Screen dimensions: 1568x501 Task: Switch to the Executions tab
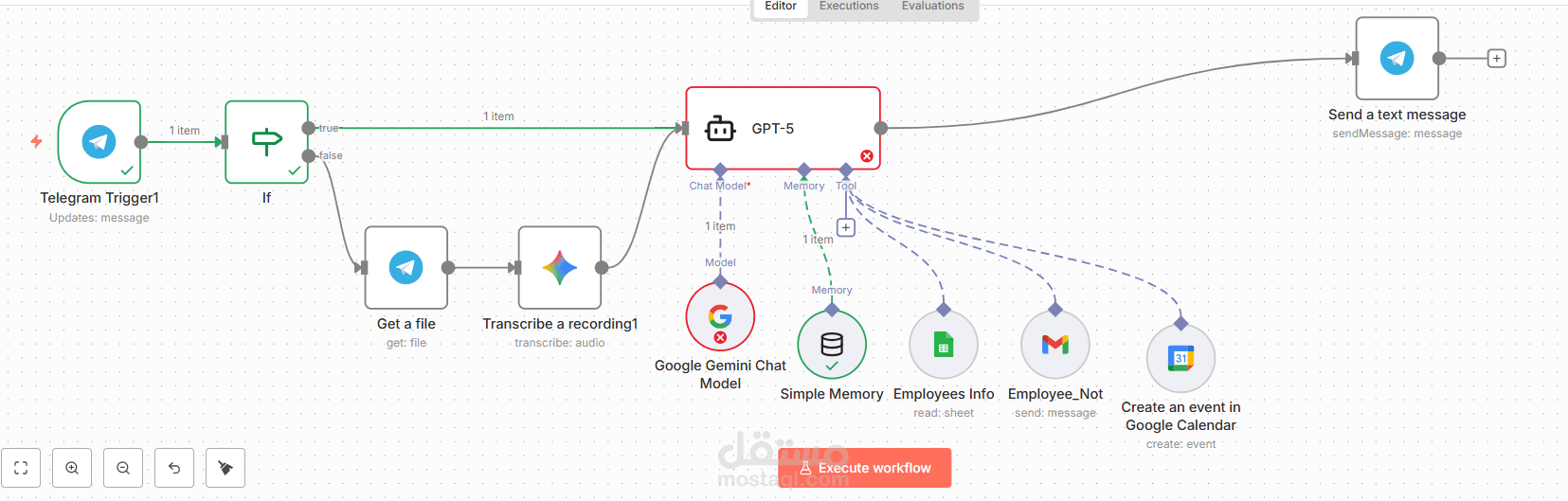849,7
